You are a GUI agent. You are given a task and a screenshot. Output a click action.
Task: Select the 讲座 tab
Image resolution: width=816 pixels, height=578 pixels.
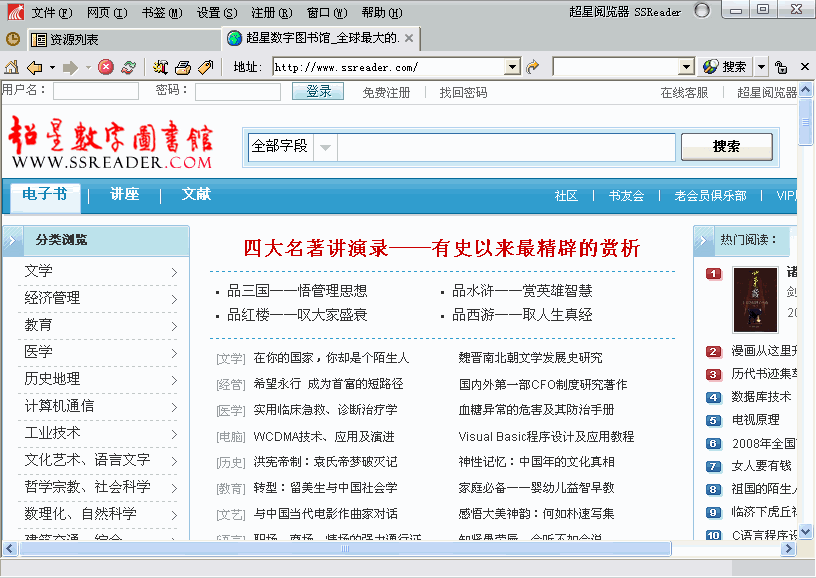pos(124,195)
